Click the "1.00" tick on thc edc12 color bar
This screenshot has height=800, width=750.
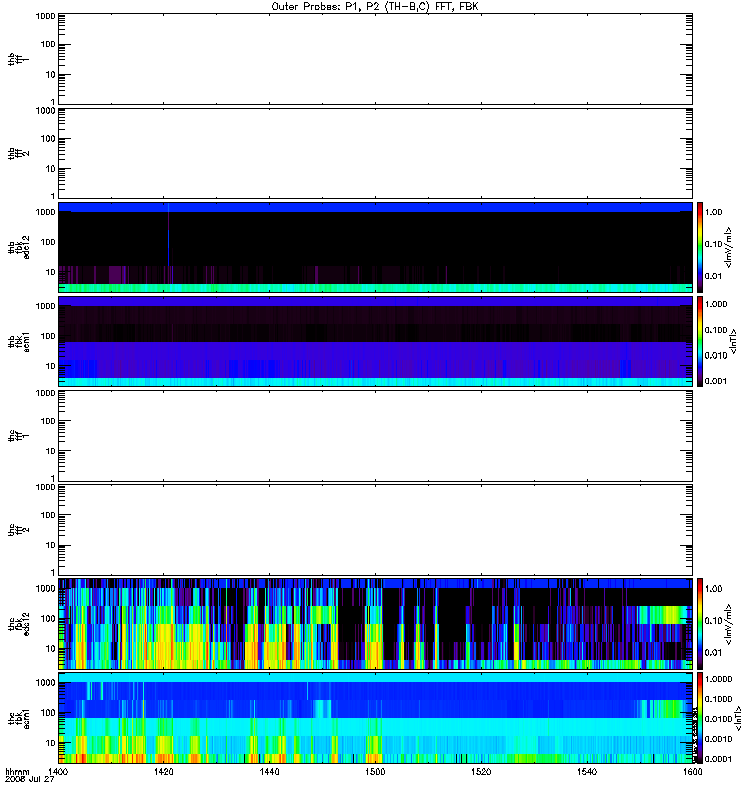713,589
